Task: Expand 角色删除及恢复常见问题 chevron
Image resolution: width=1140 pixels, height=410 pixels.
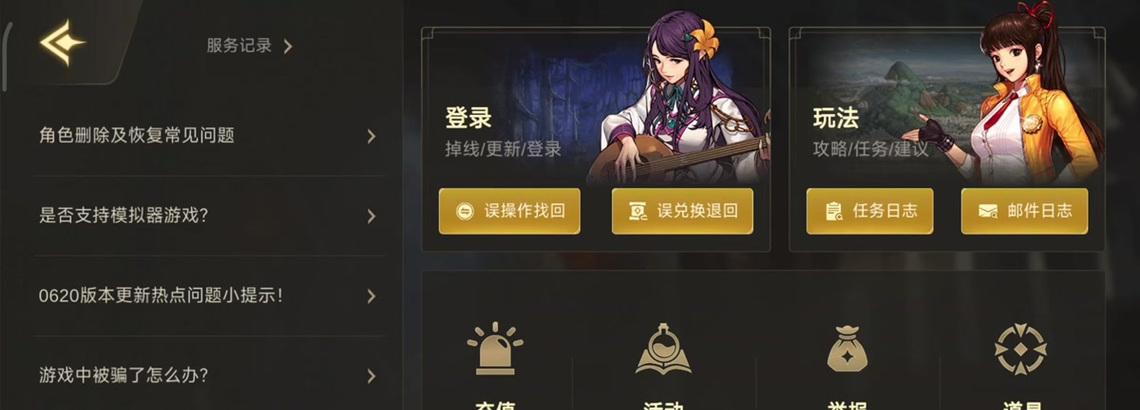Action: point(372,136)
